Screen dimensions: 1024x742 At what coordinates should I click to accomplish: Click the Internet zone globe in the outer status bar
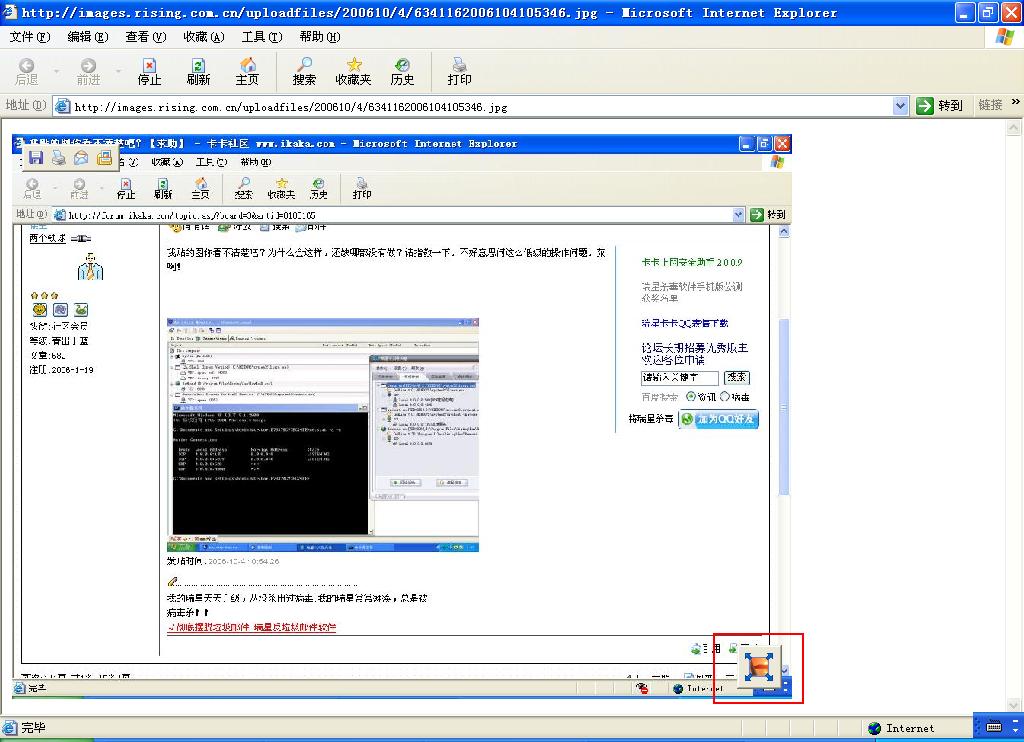click(874, 728)
